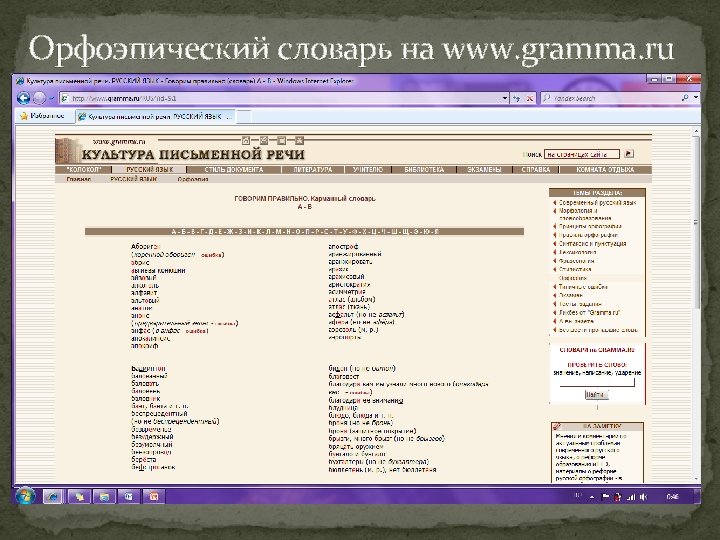The width and height of the screenshot is (720, 540).
Task: Click the Internet Explorer taskbar icon
Action: (53, 496)
